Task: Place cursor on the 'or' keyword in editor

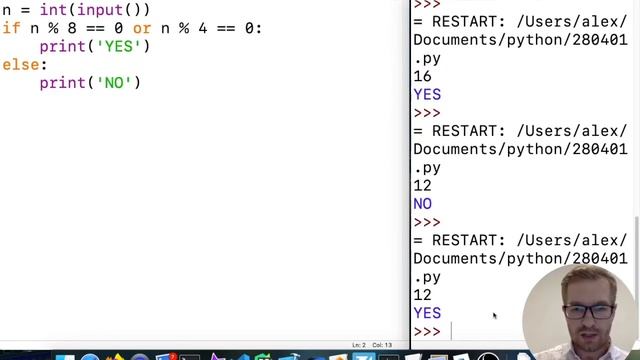Action: pyautogui.click(x=142, y=29)
